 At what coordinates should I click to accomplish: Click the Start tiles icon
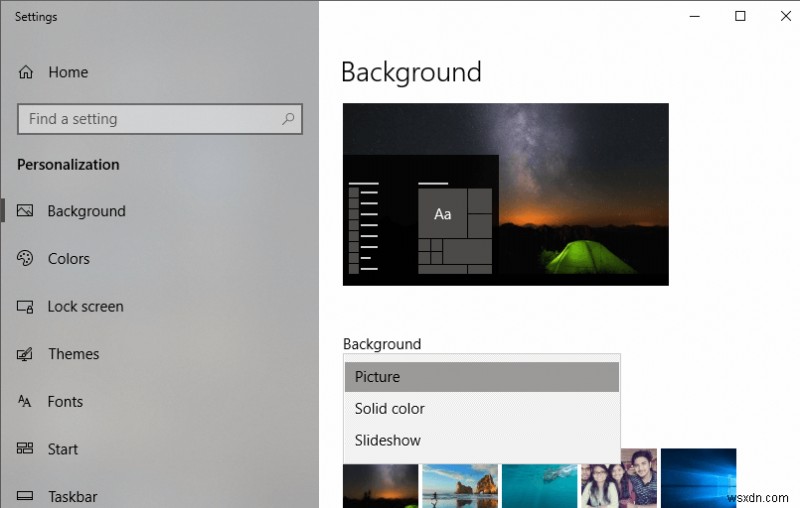25,449
